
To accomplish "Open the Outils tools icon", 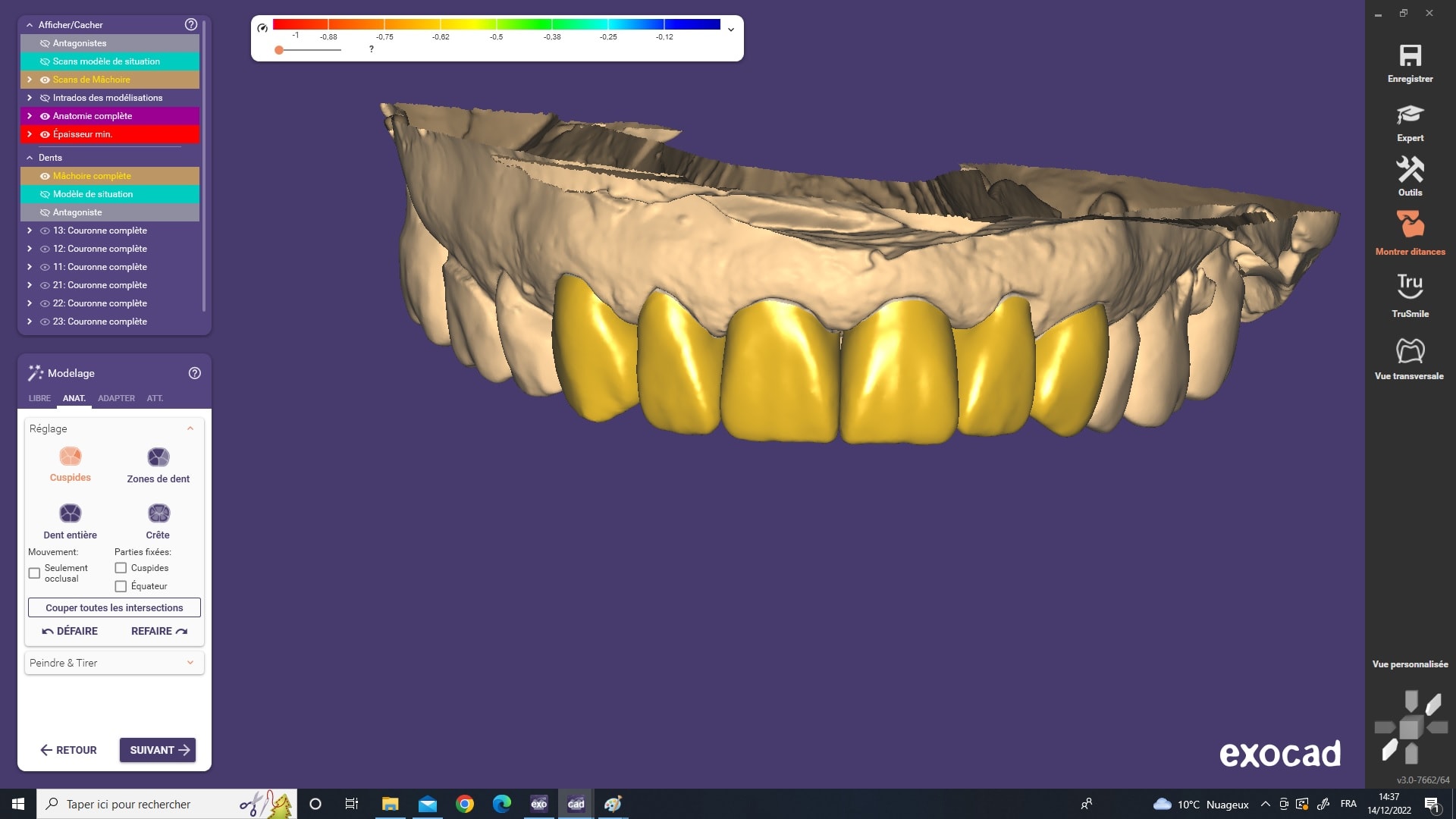I will pos(1410,171).
